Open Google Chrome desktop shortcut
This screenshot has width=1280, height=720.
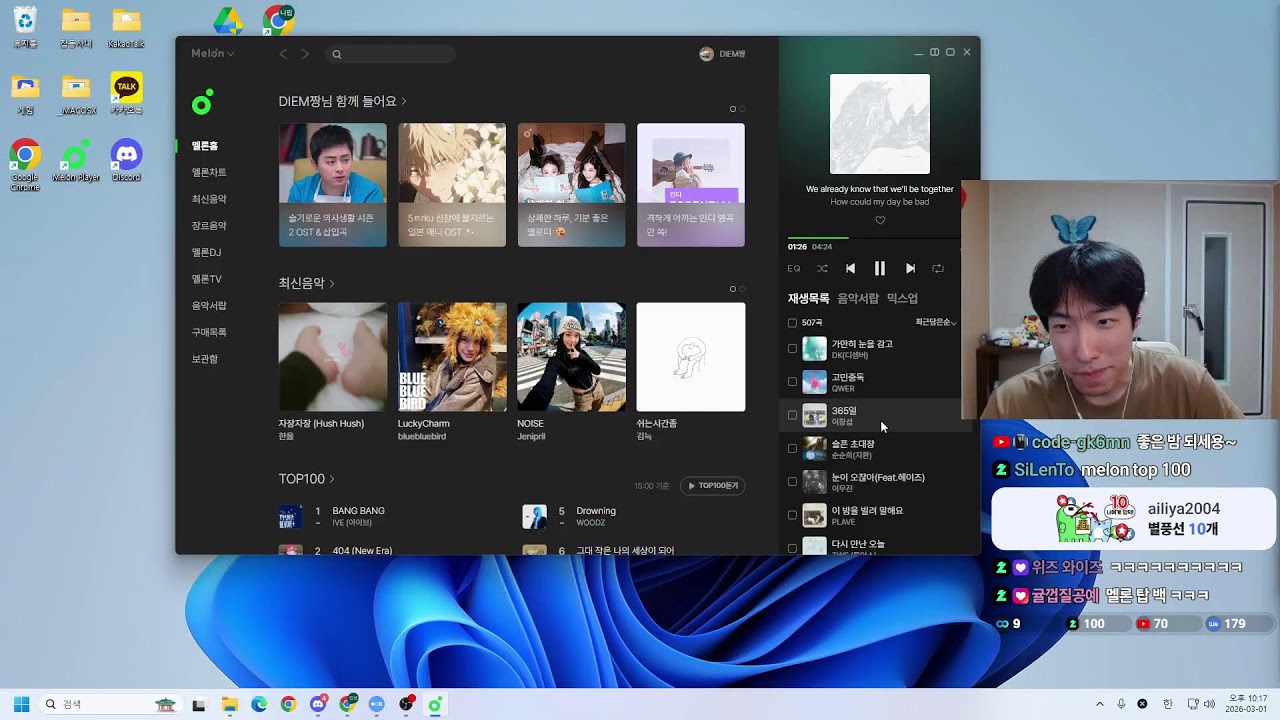tap(25, 166)
